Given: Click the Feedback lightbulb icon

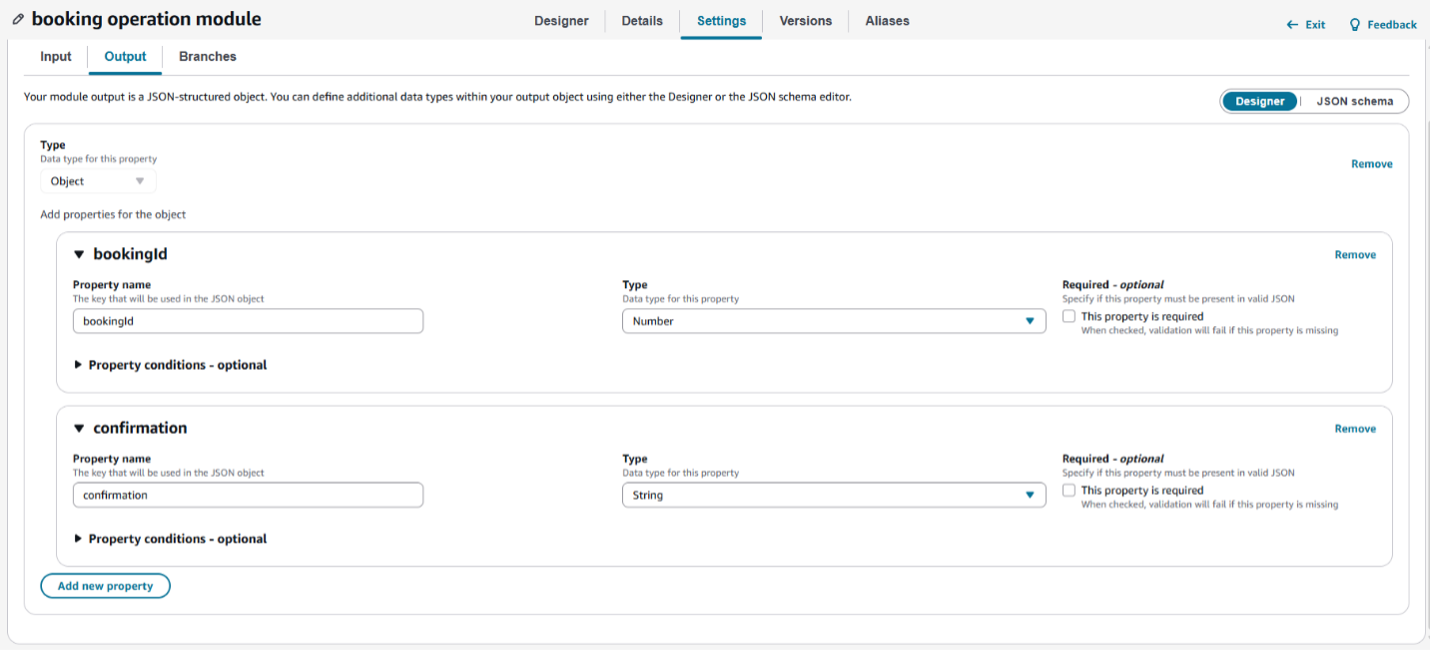Looking at the screenshot, I should click(1355, 25).
